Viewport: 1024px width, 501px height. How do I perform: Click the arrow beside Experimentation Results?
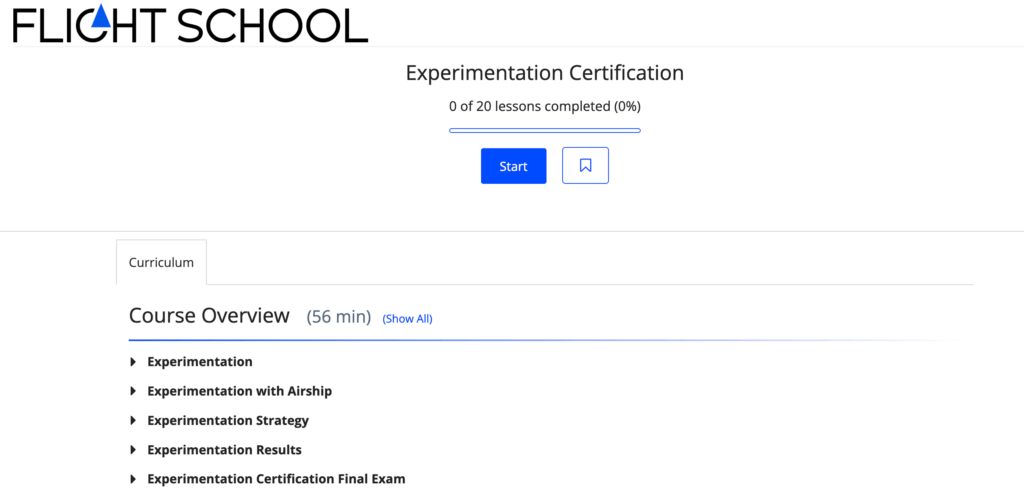click(x=133, y=450)
